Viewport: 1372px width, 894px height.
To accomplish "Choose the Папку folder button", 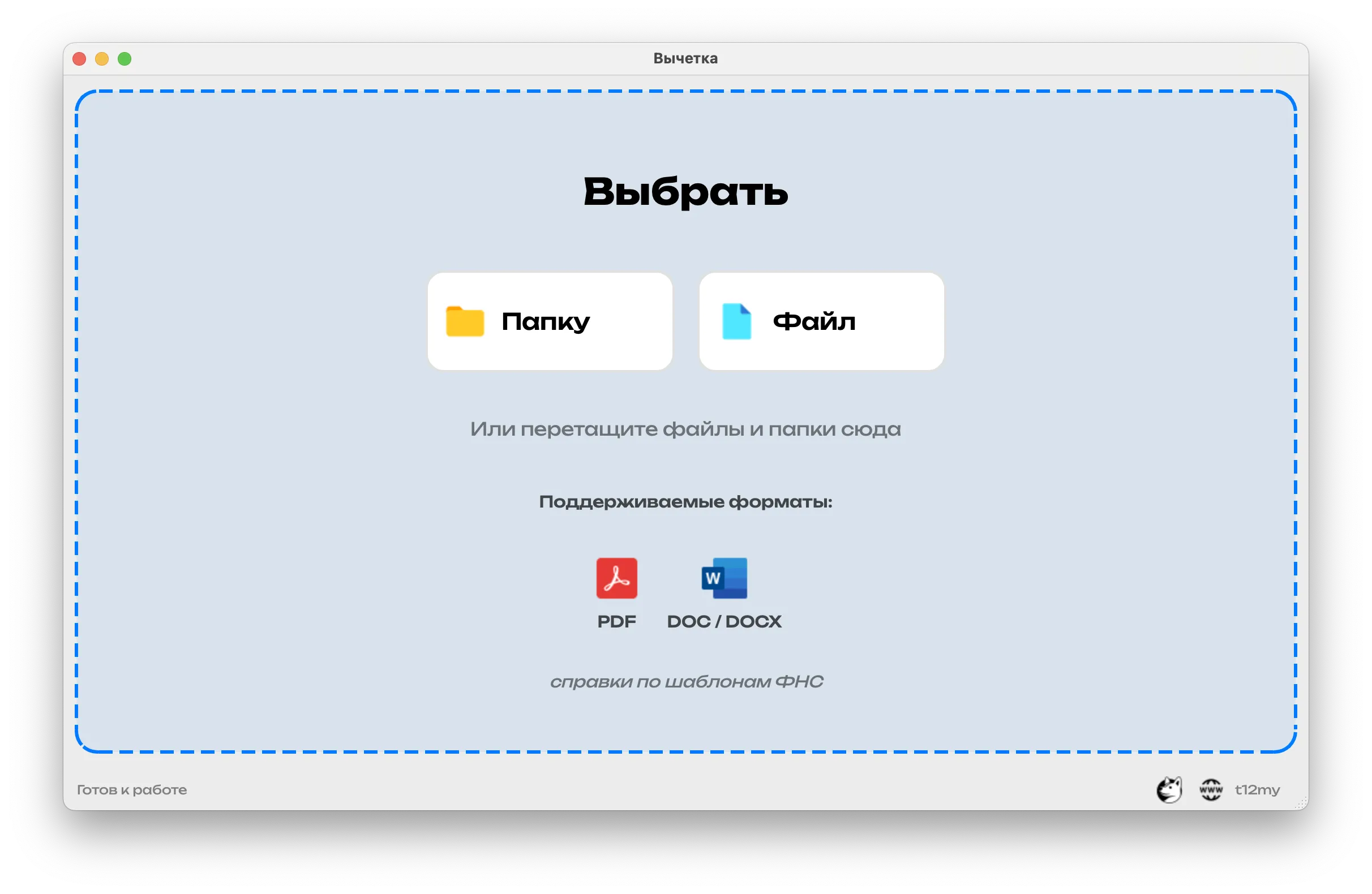I will 550,321.
